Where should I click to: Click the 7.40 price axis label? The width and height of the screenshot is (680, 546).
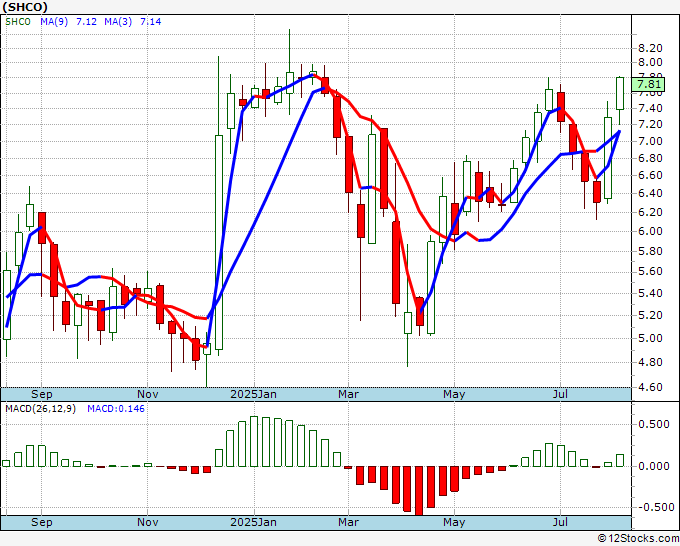[x=650, y=108]
